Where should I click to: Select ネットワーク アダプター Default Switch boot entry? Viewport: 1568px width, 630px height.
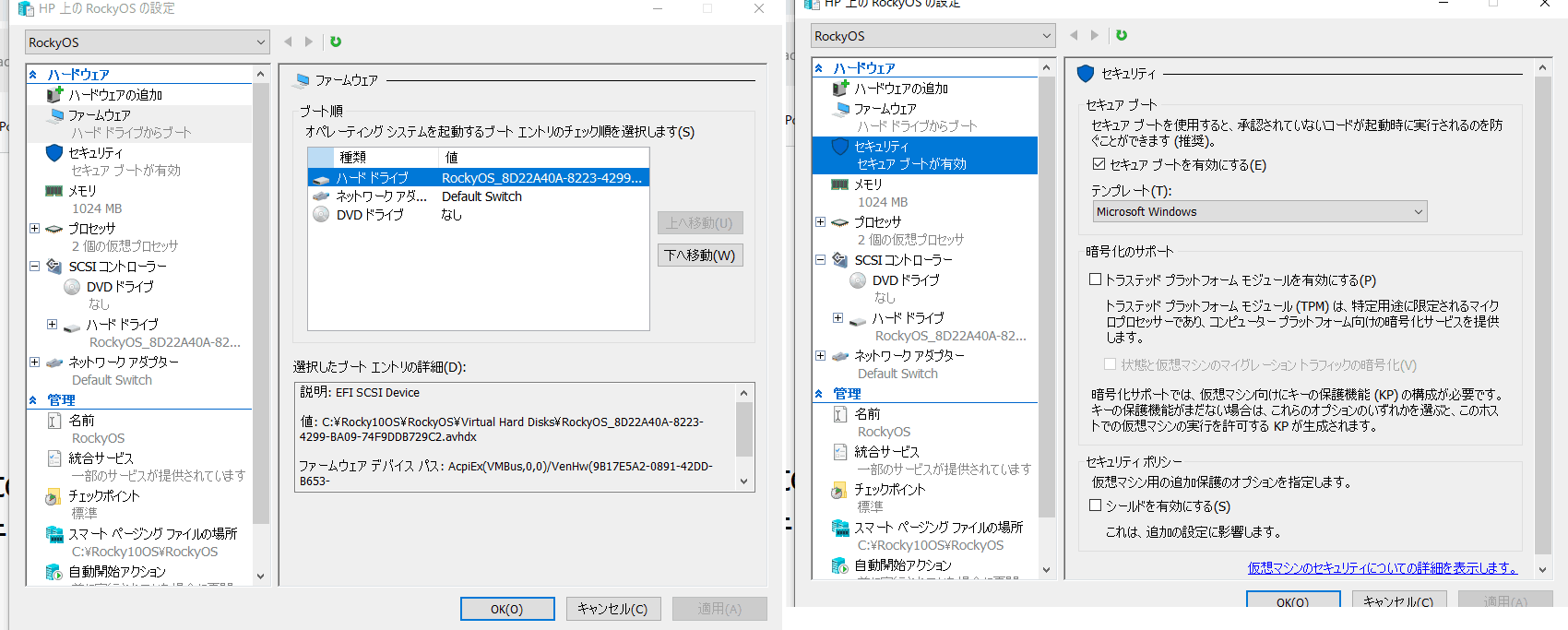coord(479,196)
